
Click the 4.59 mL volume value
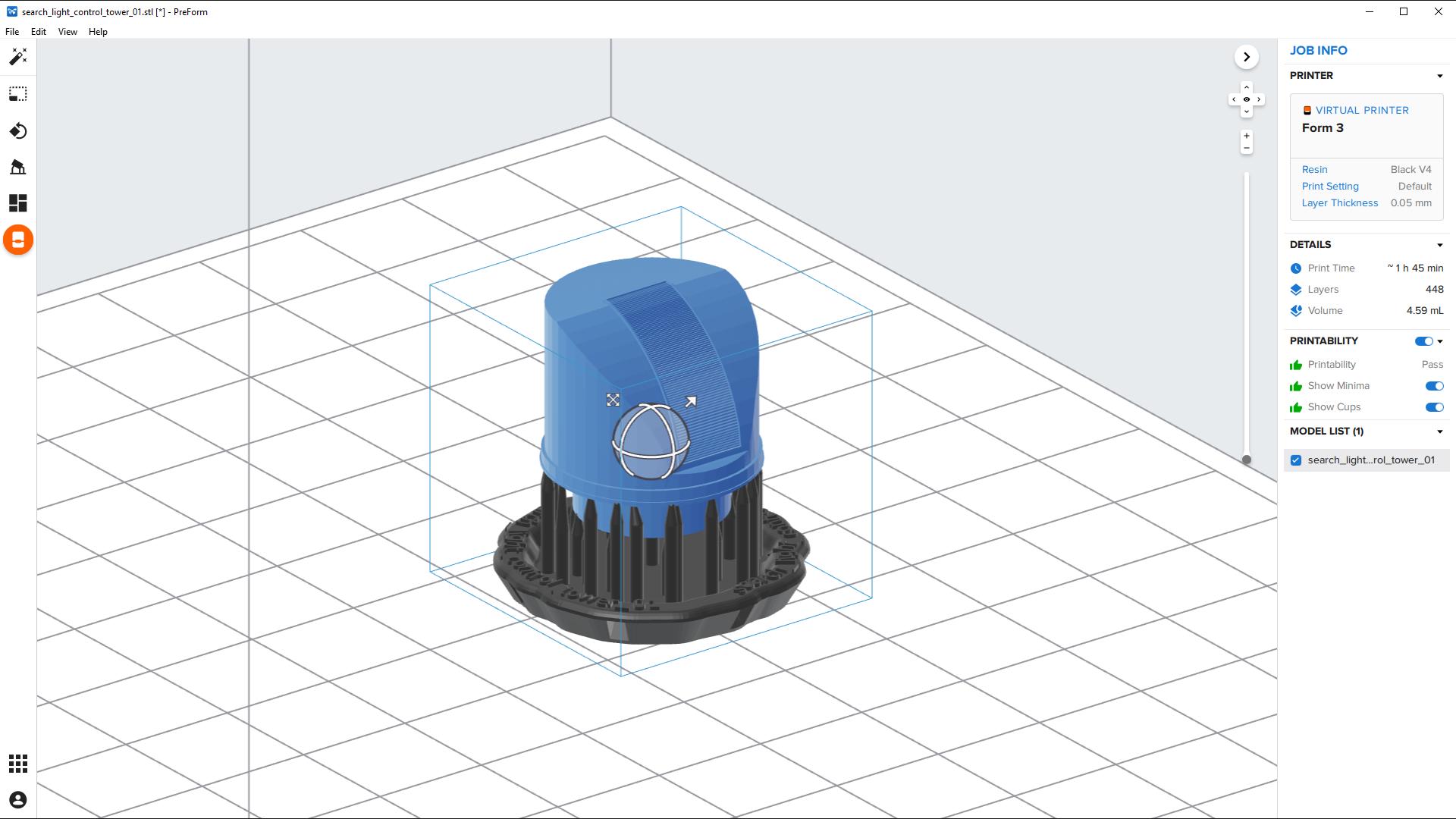click(1424, 311)
